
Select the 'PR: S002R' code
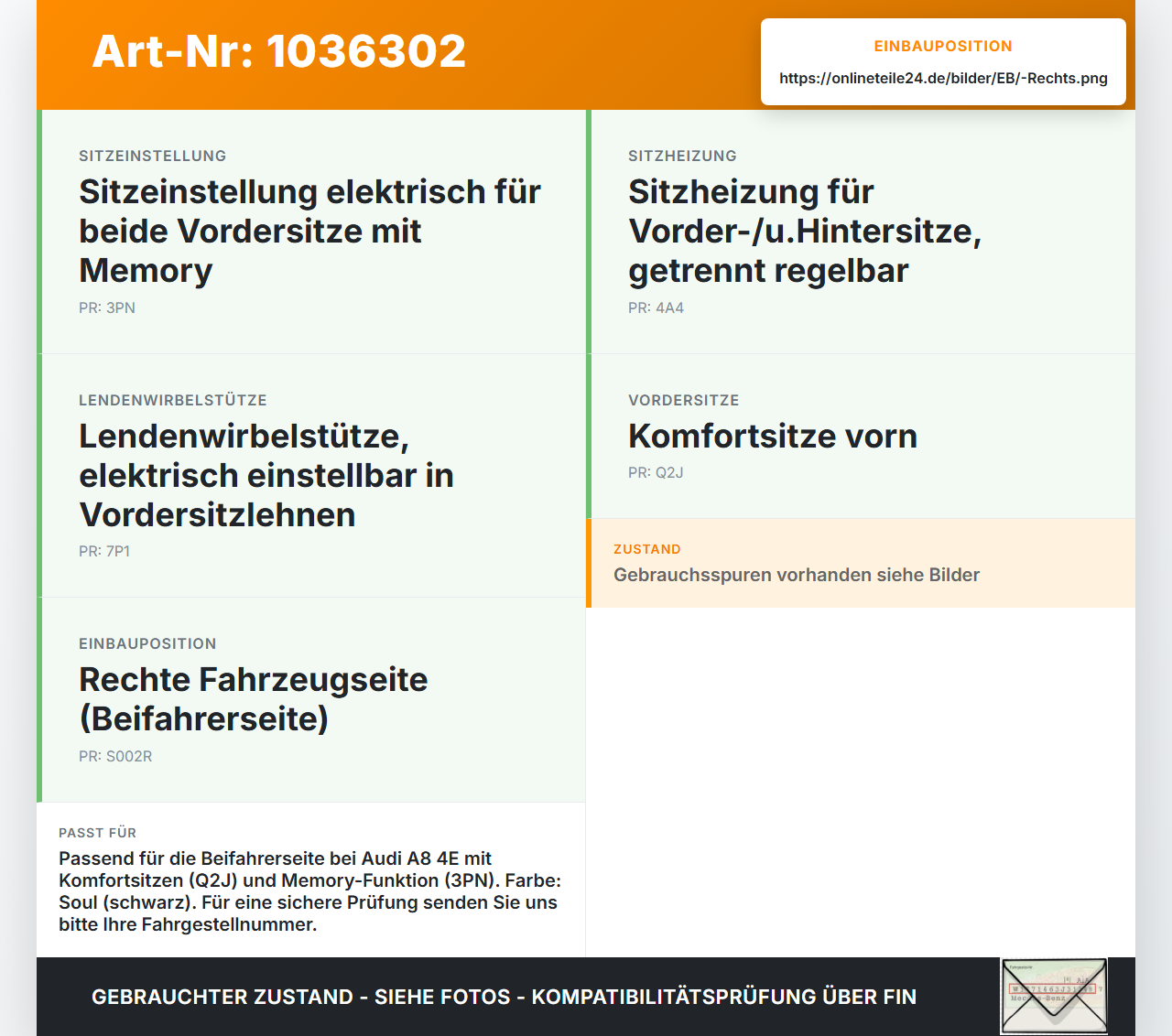point(115,756)
